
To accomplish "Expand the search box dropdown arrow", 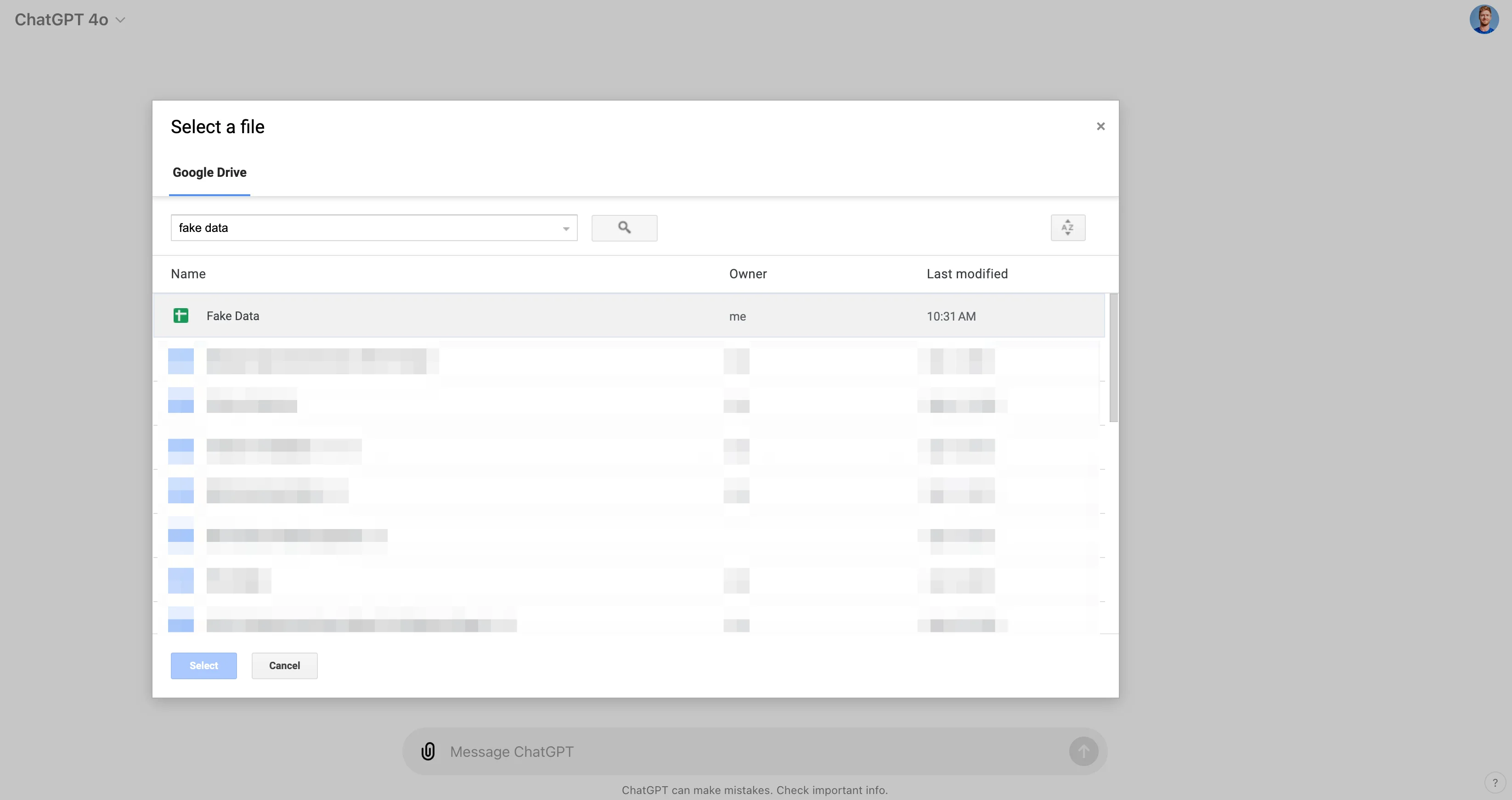I will pos(566,228).
